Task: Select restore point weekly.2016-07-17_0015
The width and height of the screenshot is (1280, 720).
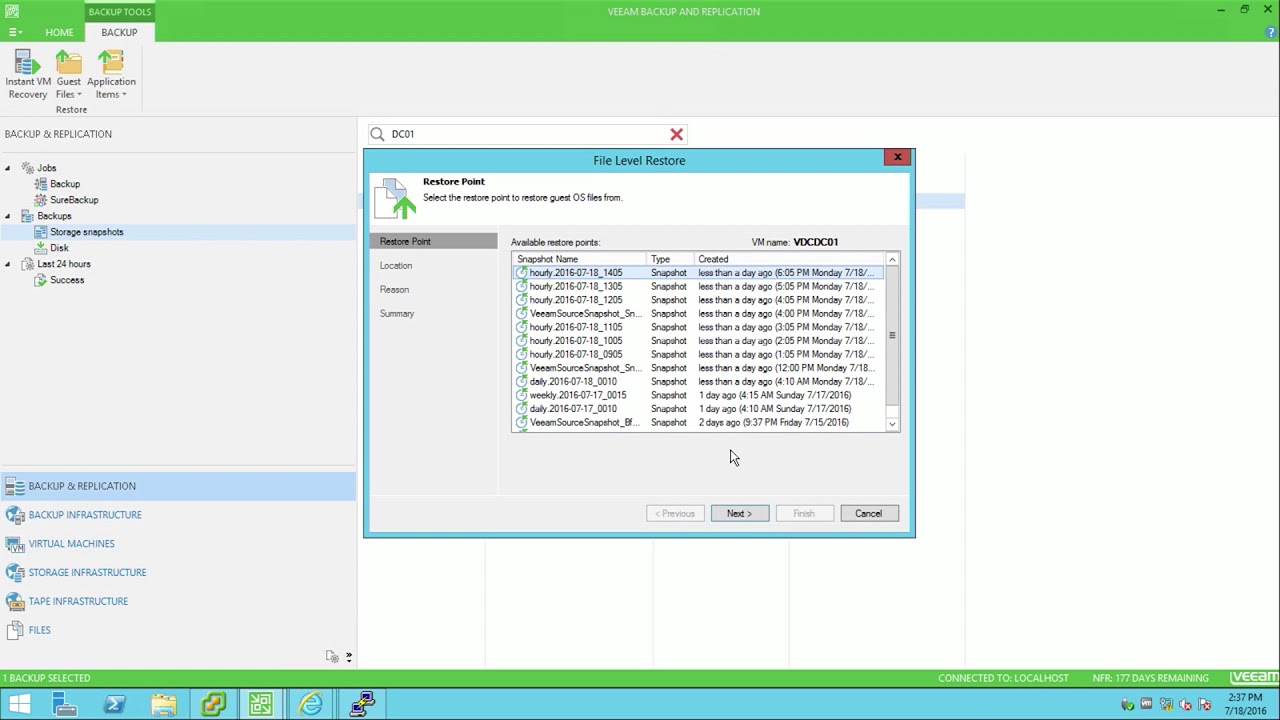Action: pos(698,395)
